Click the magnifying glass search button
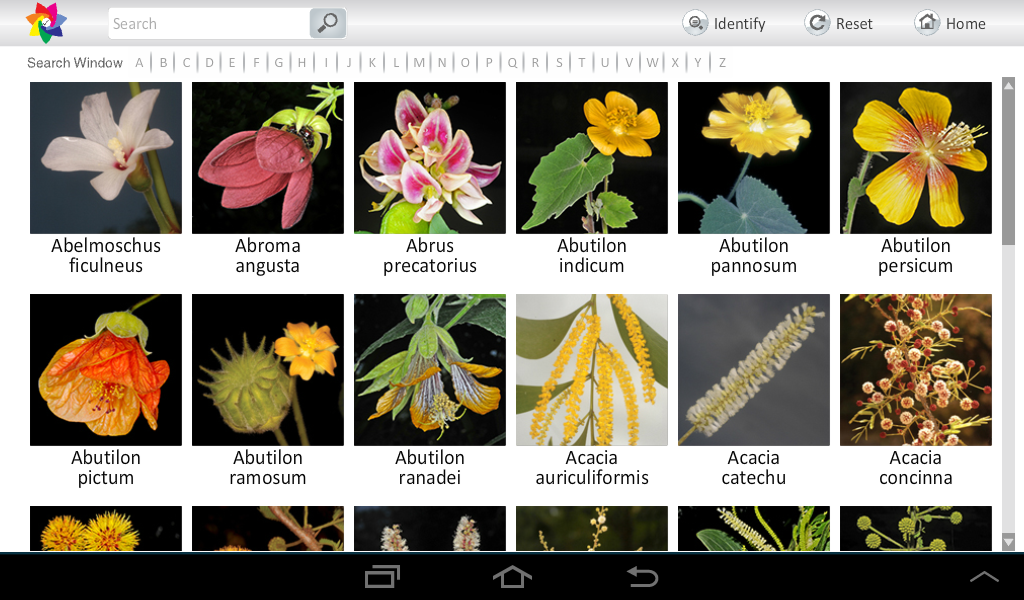 click(x=327, y=24)
